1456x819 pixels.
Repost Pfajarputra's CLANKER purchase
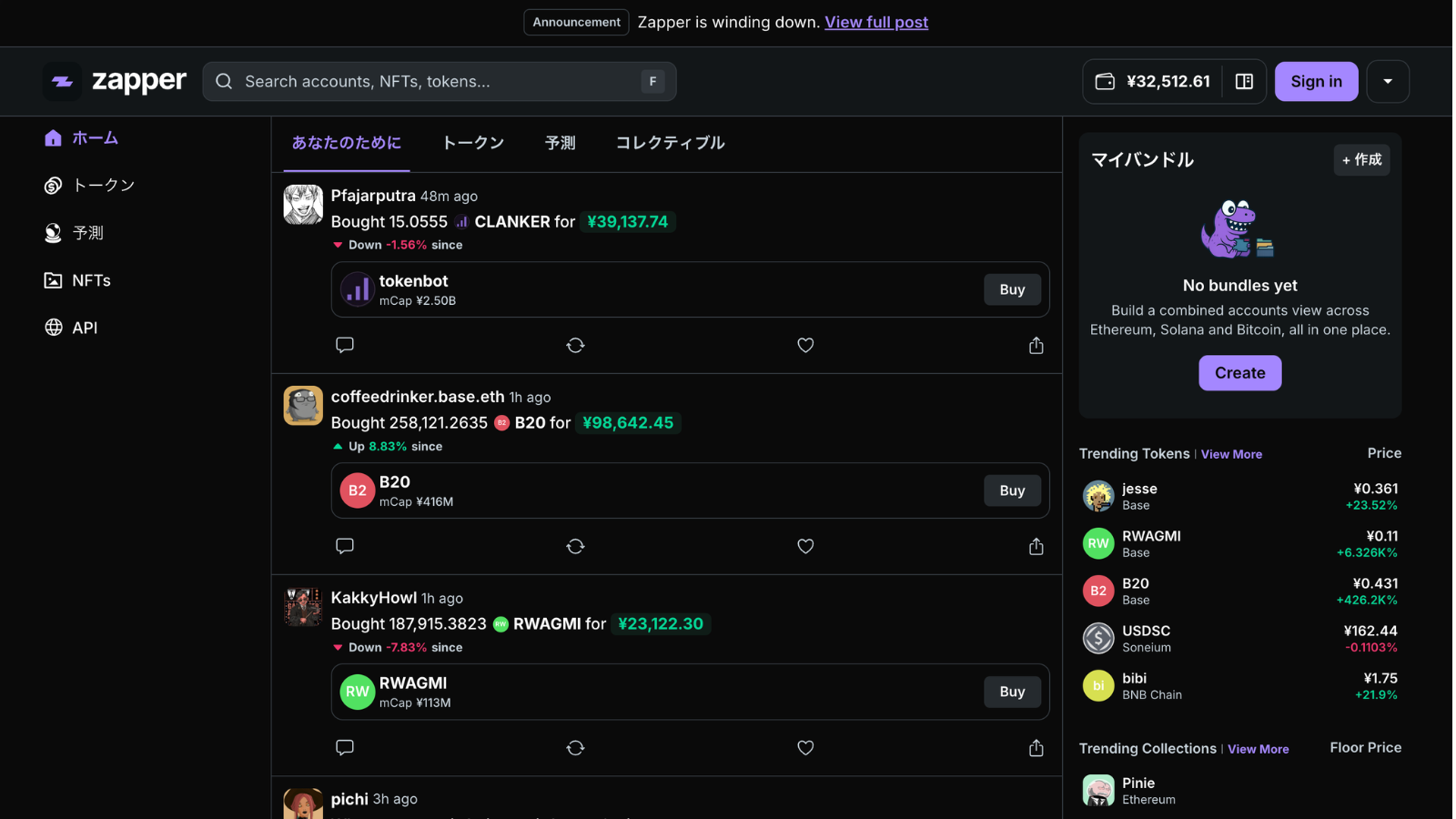[x=575, y=345]
